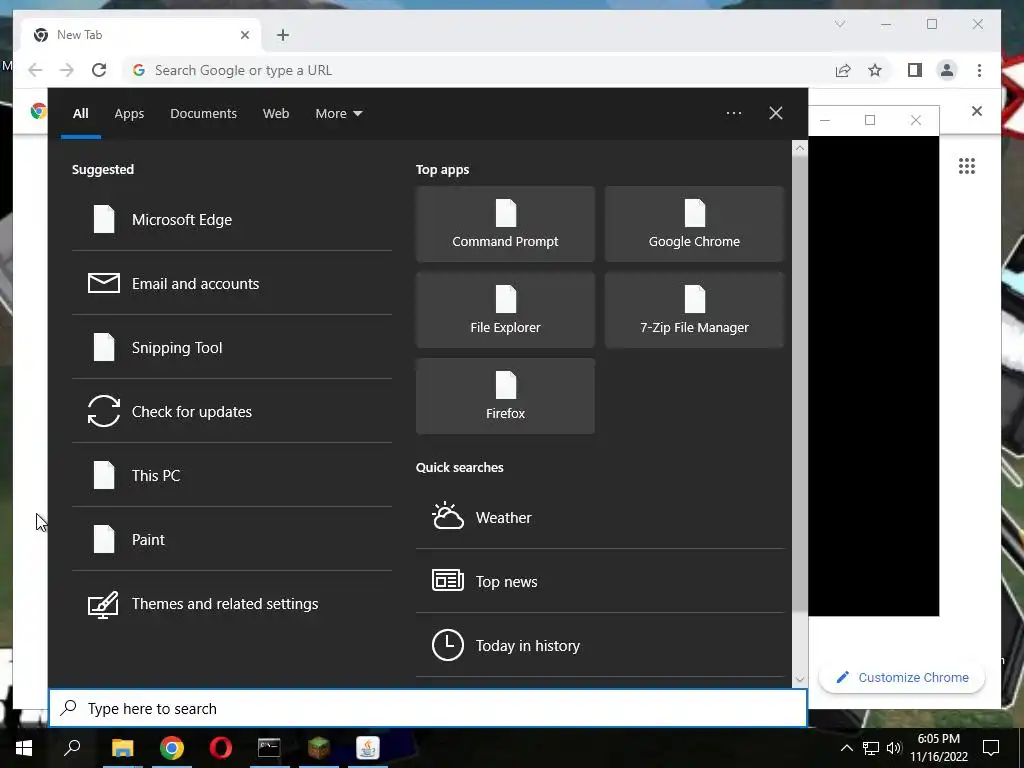Bookmark this tab with star icon
This screenshot has height=768, width=1024.
[x=875, y=70]
